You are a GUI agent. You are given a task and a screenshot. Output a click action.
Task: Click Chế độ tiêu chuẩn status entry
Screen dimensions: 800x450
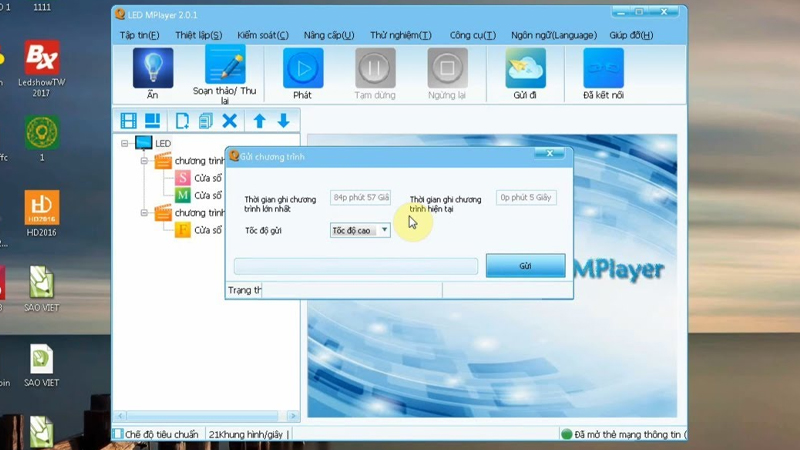click(x=156, y=434)
